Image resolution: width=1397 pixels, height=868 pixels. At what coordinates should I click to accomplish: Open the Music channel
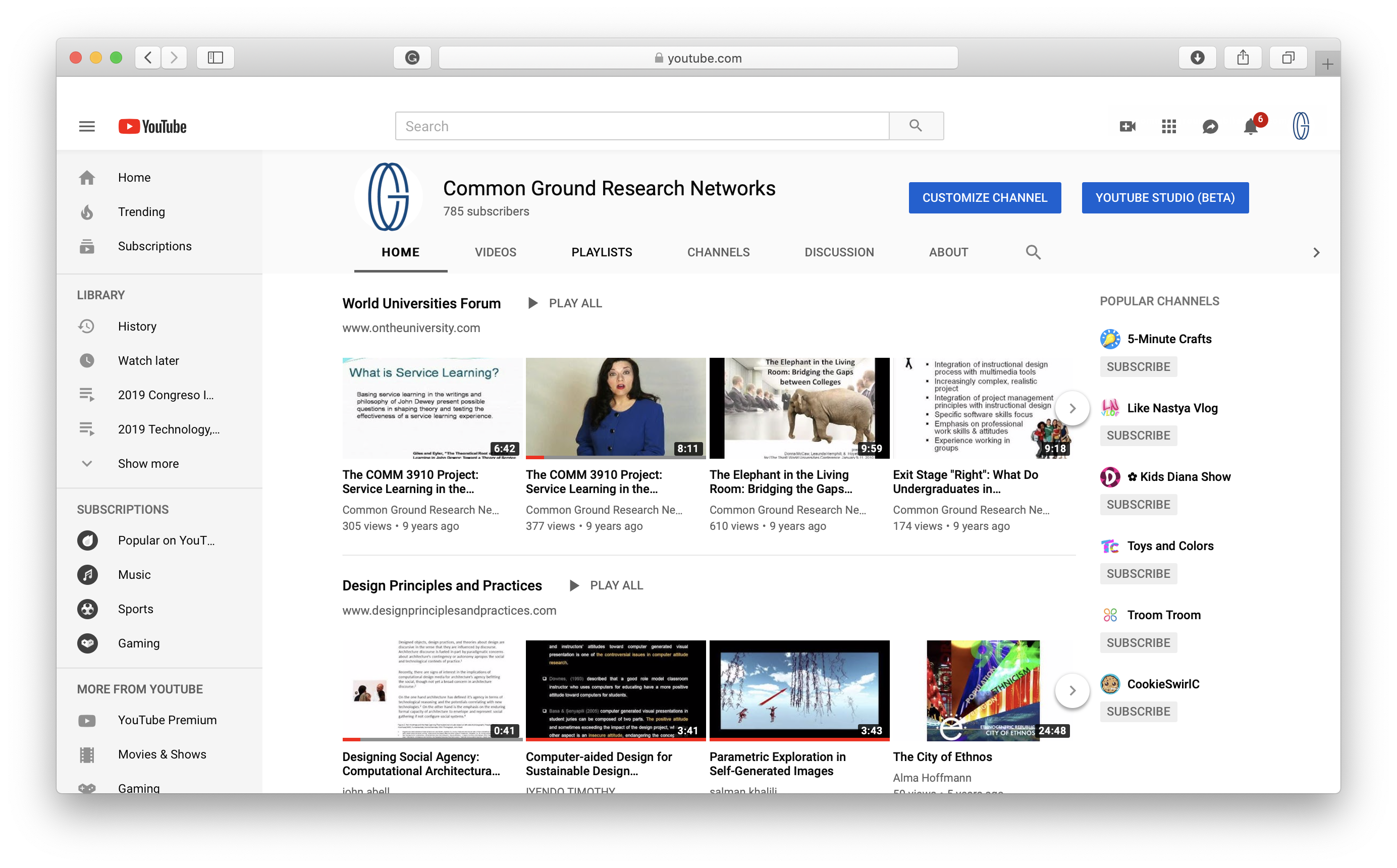pos(159,575)
